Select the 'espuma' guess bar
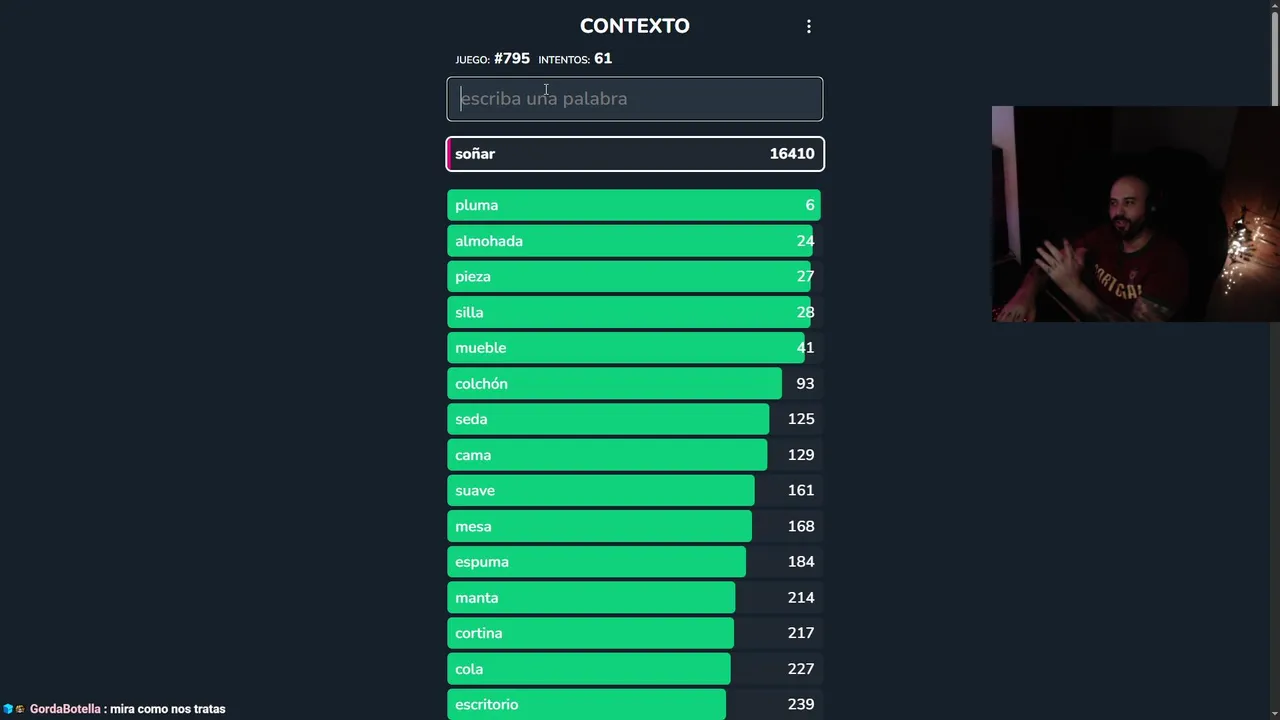1280x720 pixels. coord(634,562)
